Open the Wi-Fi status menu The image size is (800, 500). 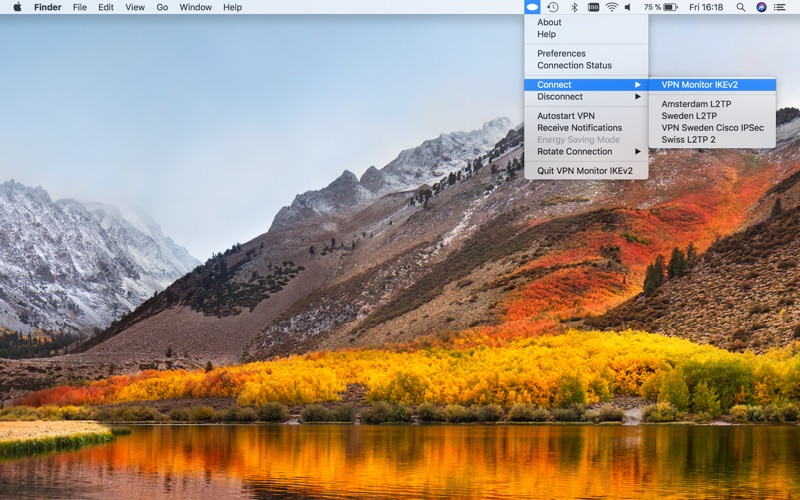tap(611, 7)
